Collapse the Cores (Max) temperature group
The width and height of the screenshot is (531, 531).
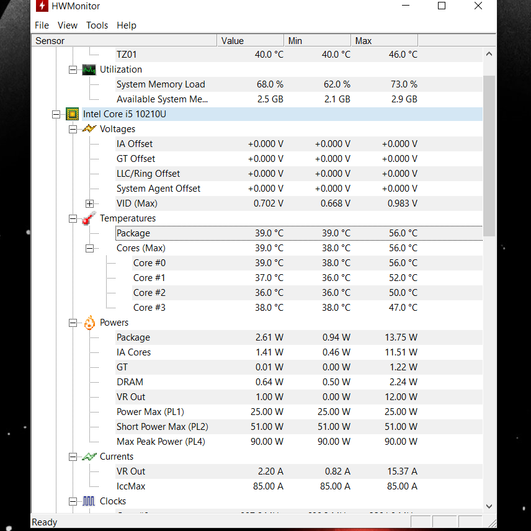click(x=89, y=248)
